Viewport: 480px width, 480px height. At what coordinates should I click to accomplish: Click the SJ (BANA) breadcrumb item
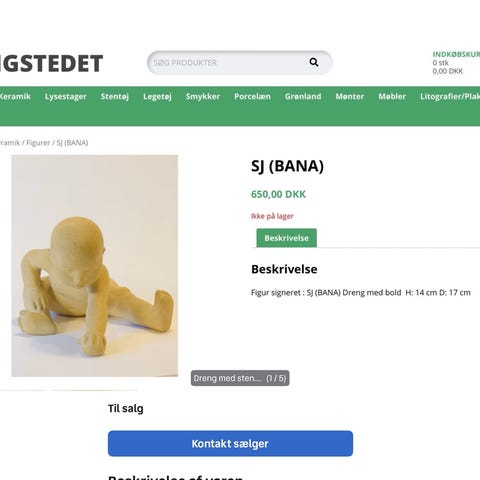(72, 143)
